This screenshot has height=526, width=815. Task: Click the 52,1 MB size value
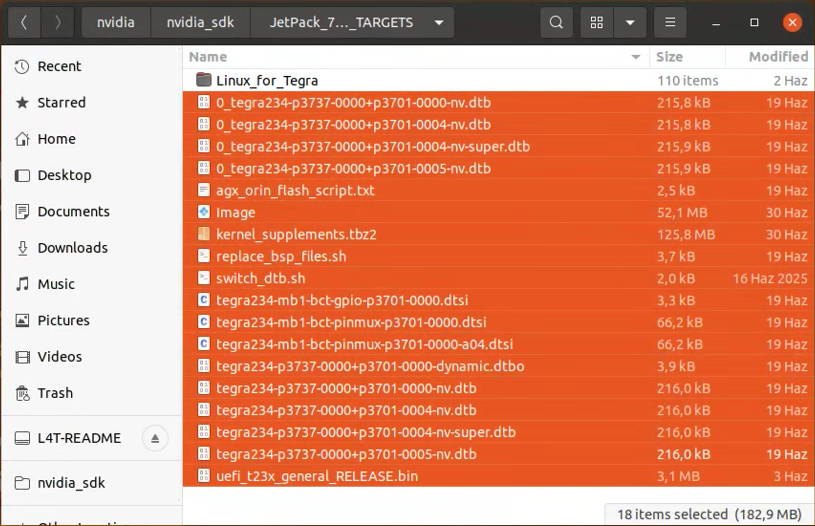682,213
